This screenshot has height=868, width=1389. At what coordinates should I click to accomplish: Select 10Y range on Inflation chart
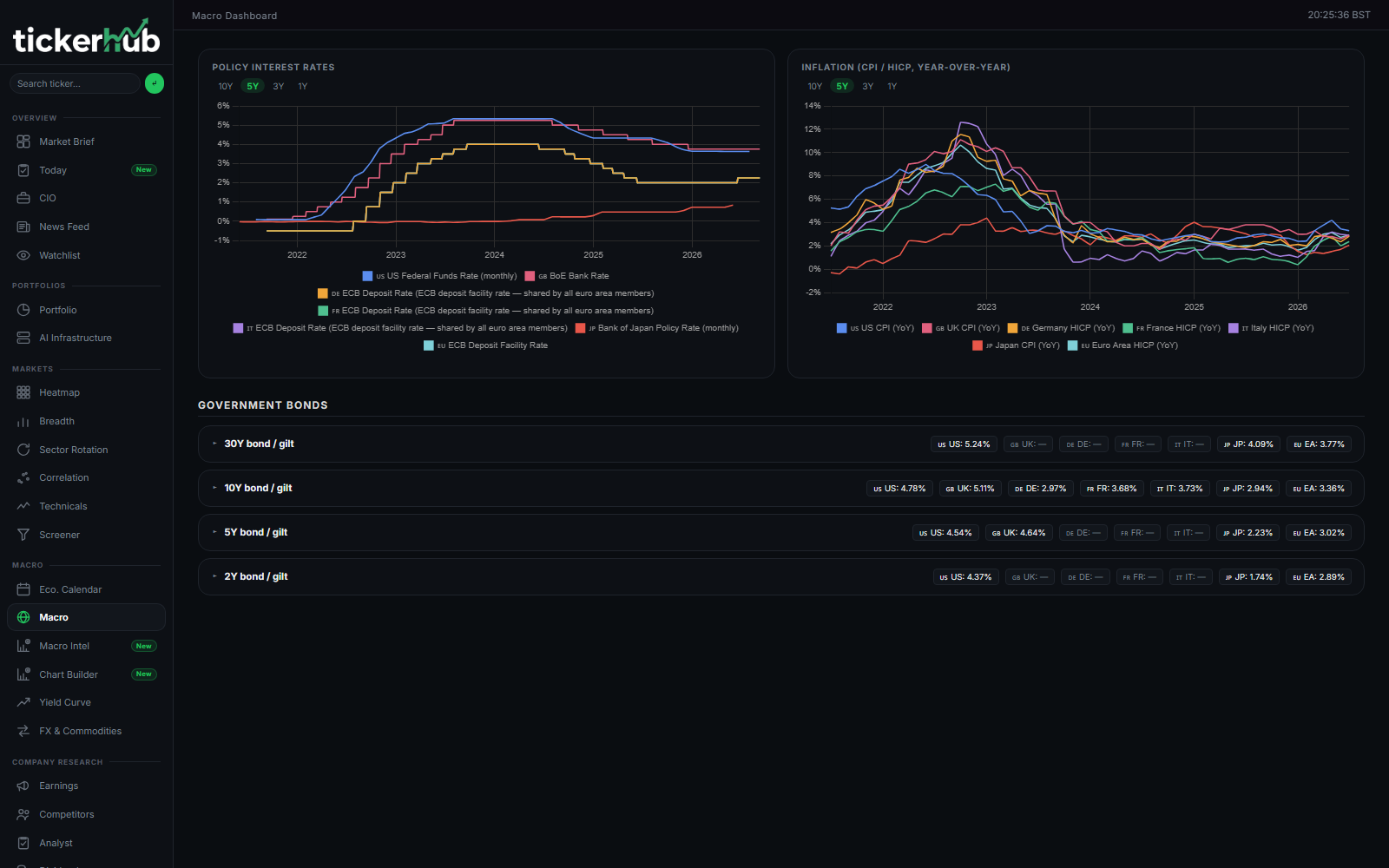(815, 86)
